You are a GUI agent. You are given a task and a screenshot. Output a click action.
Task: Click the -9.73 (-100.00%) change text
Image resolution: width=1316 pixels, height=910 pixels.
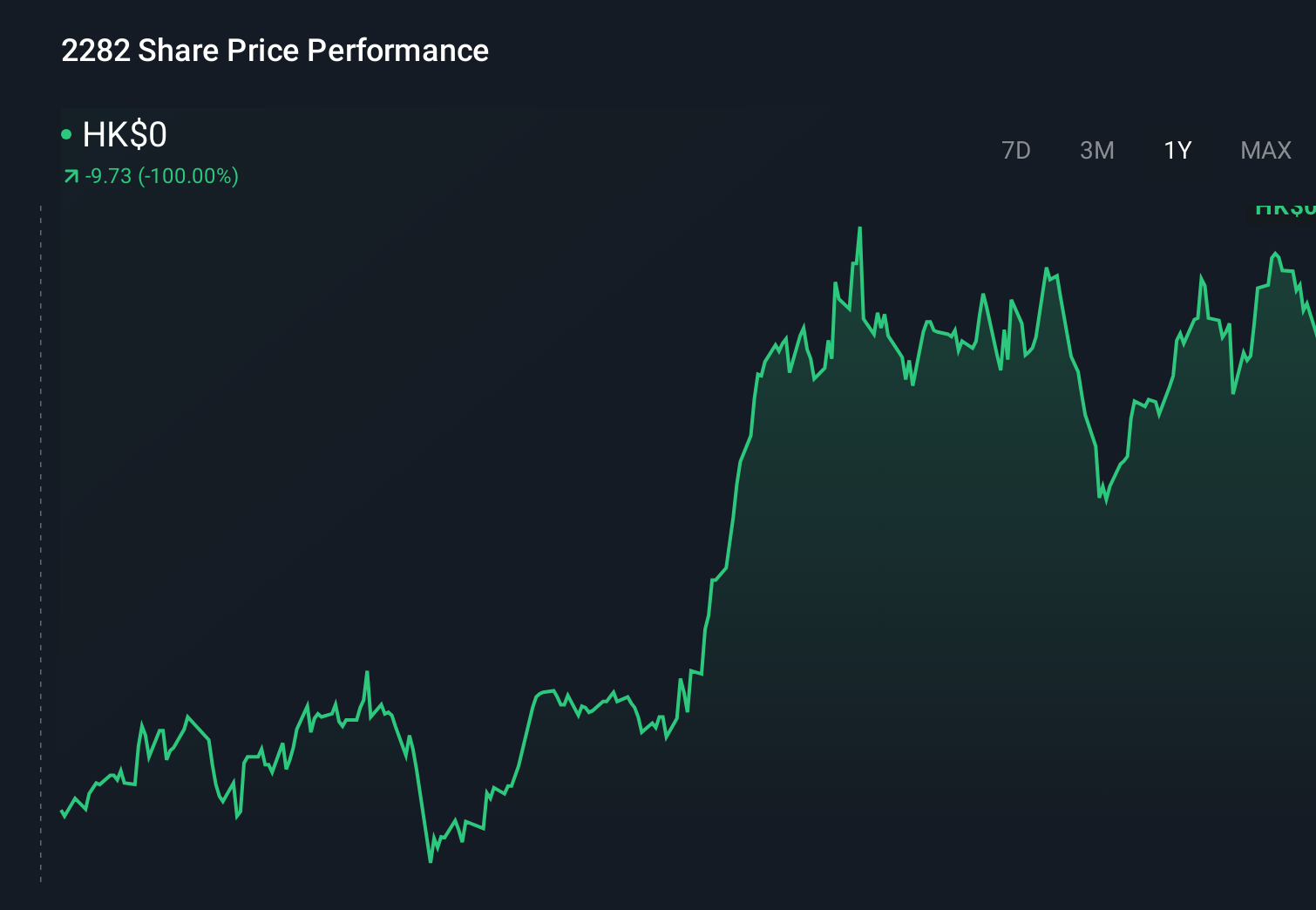click(x=161, y=175)
